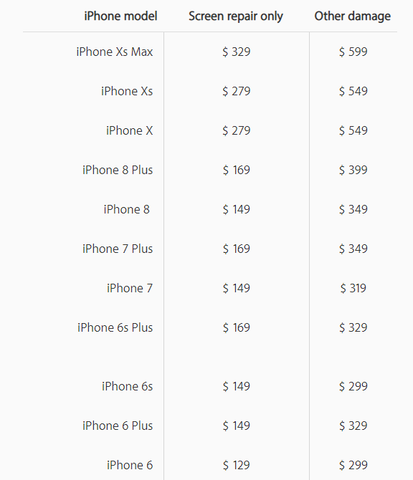Click the $ 599 other damage price

[x=353, y=52]
